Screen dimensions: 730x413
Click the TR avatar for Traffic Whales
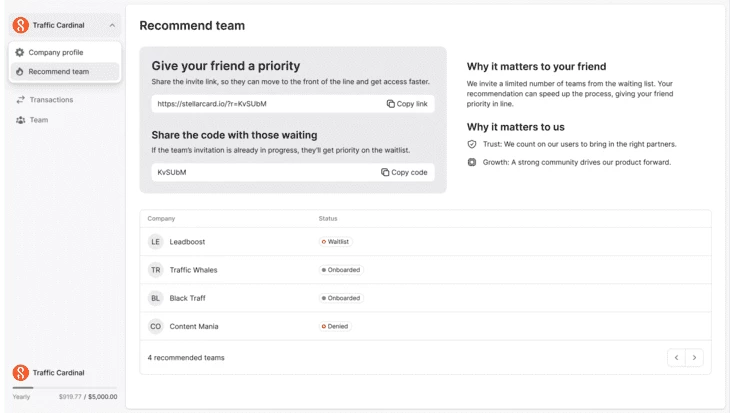155,270
